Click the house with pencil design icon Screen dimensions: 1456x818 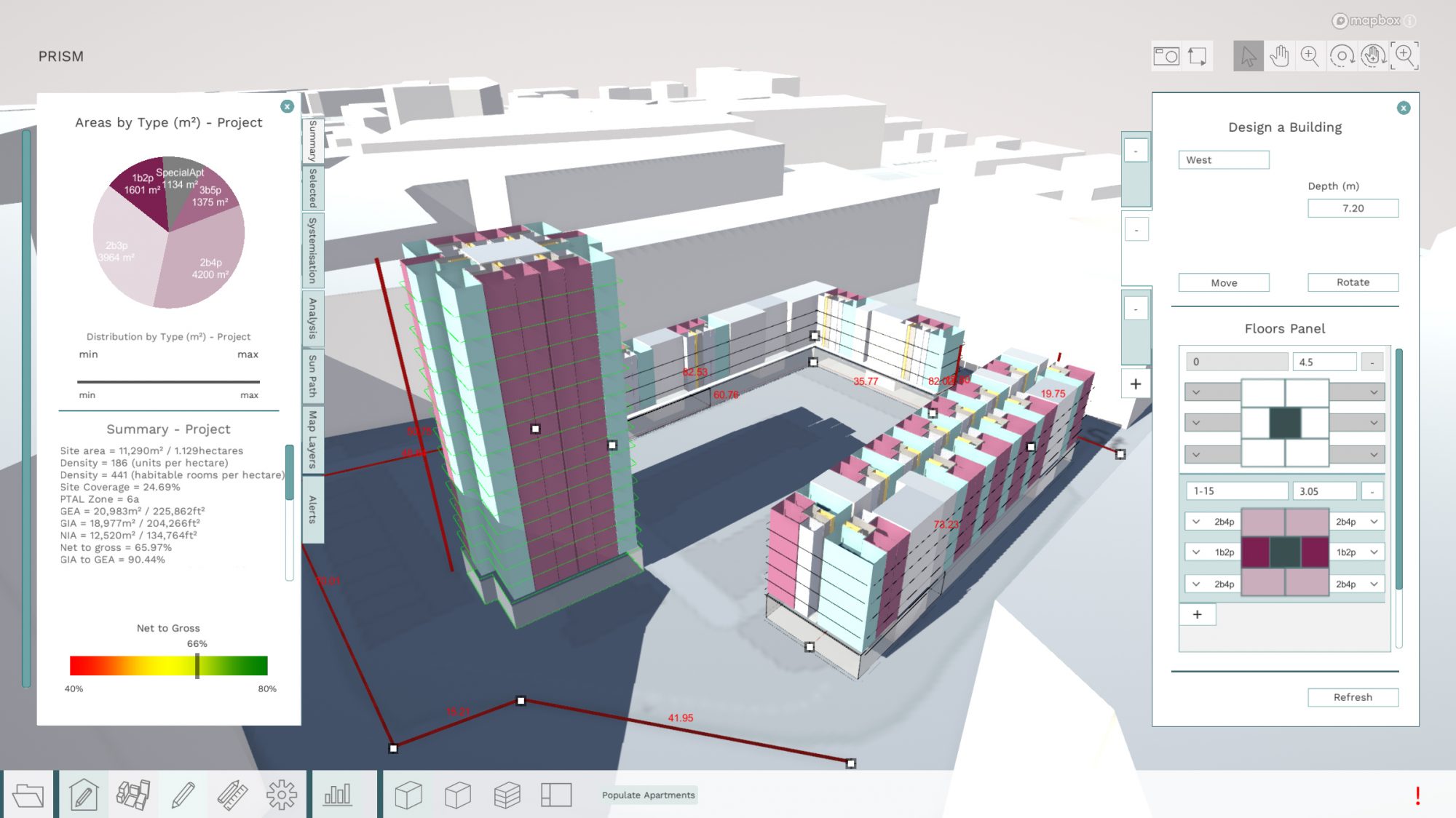[84, 795]
